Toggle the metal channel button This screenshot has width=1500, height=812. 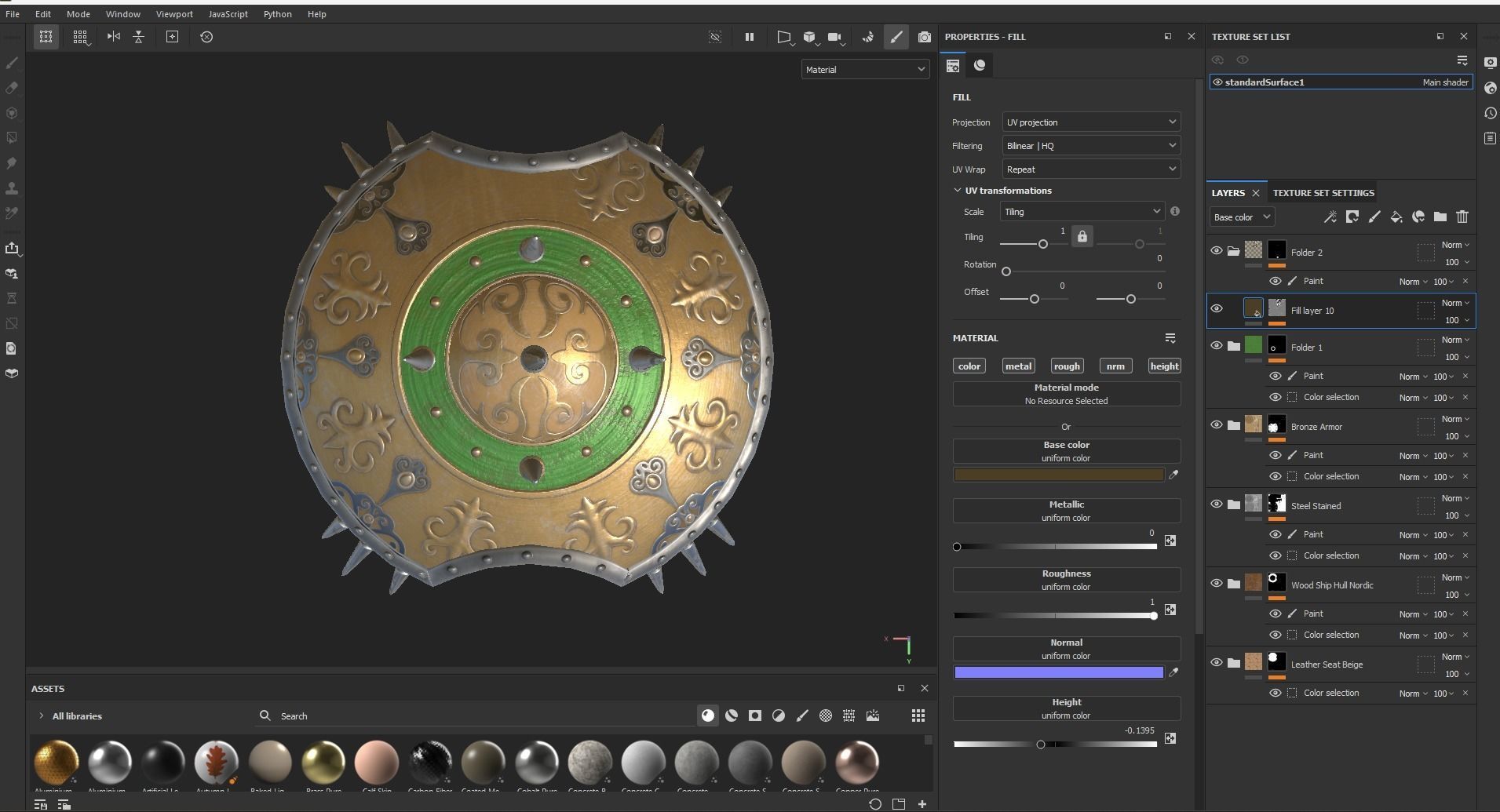(1018, 366)
